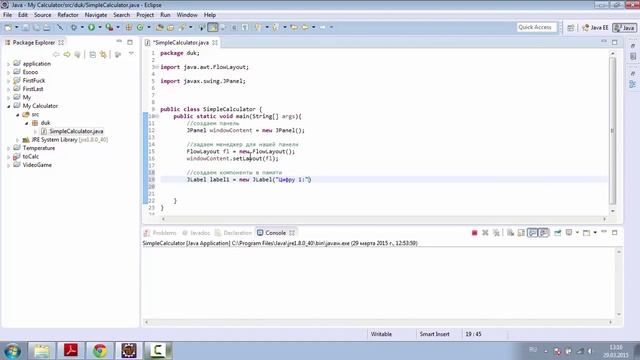
Task: Toggle Scroll Lock in console toolbar
Action: pos(521,233)
